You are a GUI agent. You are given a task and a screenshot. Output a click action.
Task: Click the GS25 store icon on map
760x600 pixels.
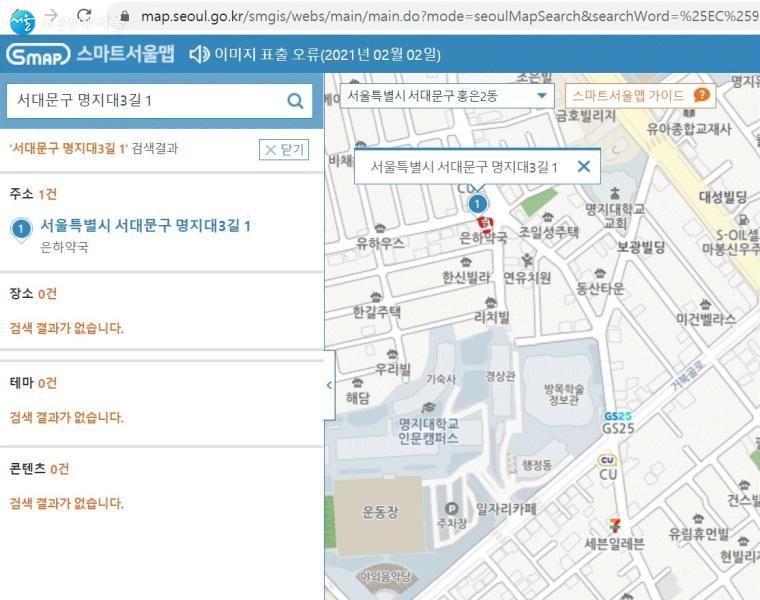click(x=617, y=416)
